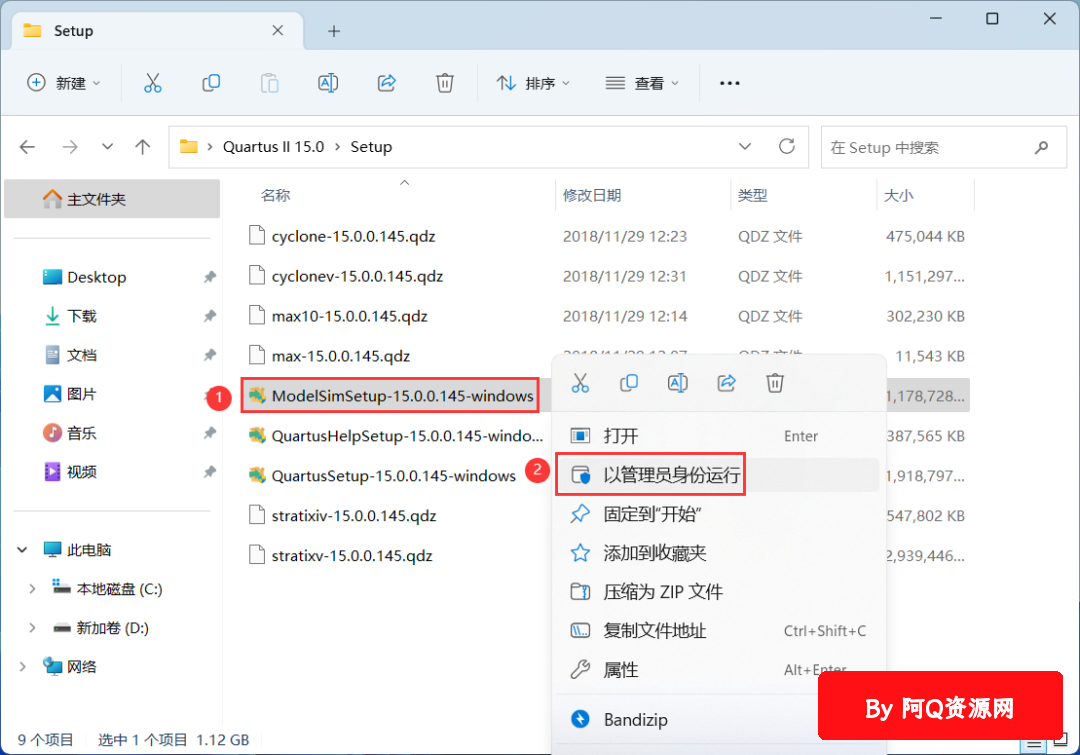Sort files by the 大小 column header

(x=899, y=196)
